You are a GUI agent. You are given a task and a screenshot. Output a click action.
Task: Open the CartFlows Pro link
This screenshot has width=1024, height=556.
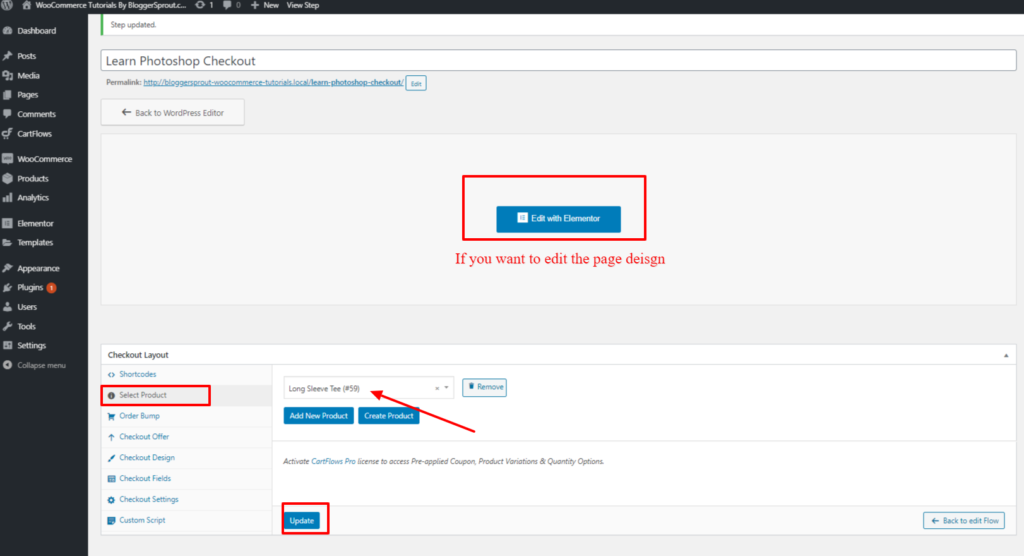coord(333,461)
